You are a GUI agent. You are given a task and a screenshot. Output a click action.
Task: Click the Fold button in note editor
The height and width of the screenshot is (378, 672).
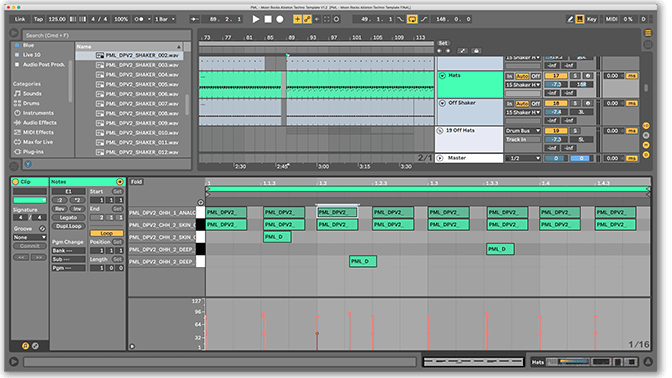[136, 182]
